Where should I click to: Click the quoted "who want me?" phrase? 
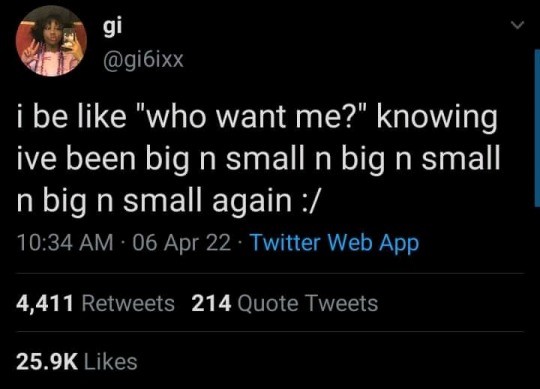(254, 116)
